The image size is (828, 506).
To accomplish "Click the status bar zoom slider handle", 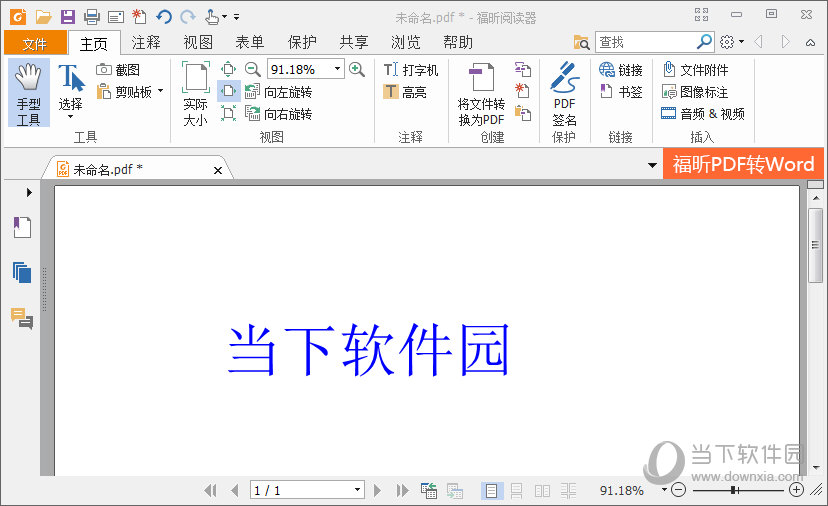I will point(734,490).
